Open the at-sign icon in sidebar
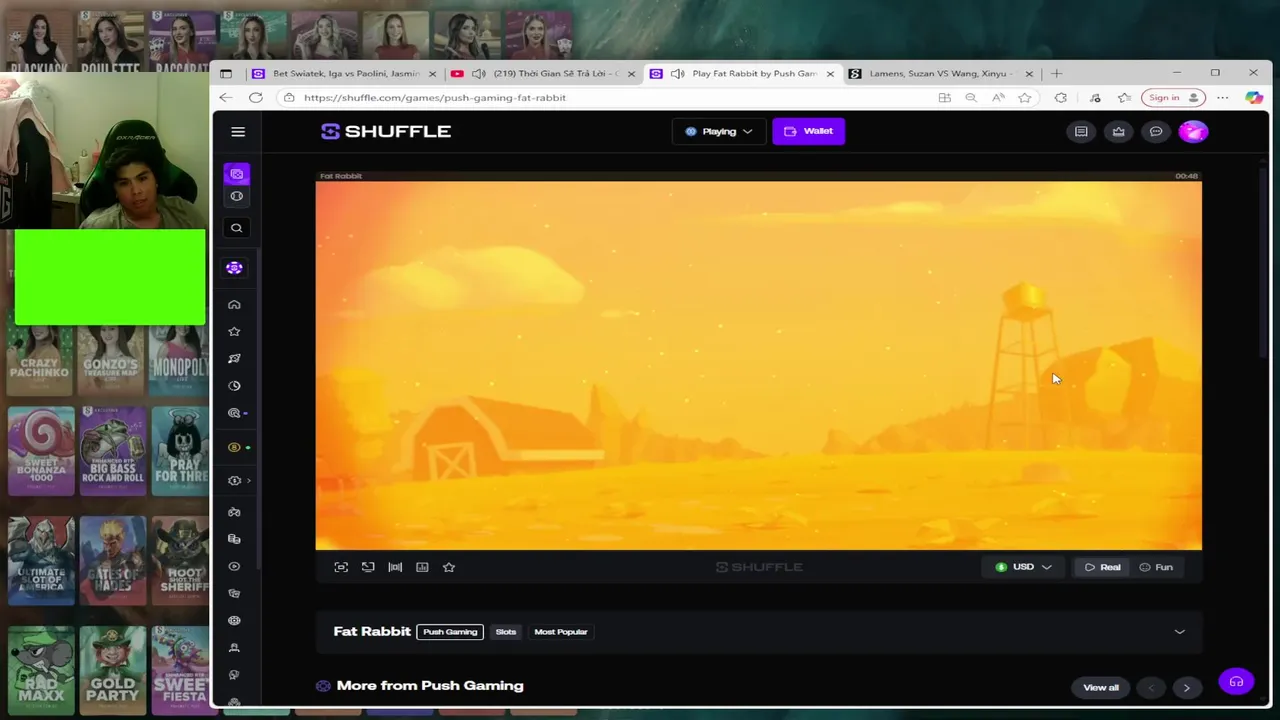 234,413
